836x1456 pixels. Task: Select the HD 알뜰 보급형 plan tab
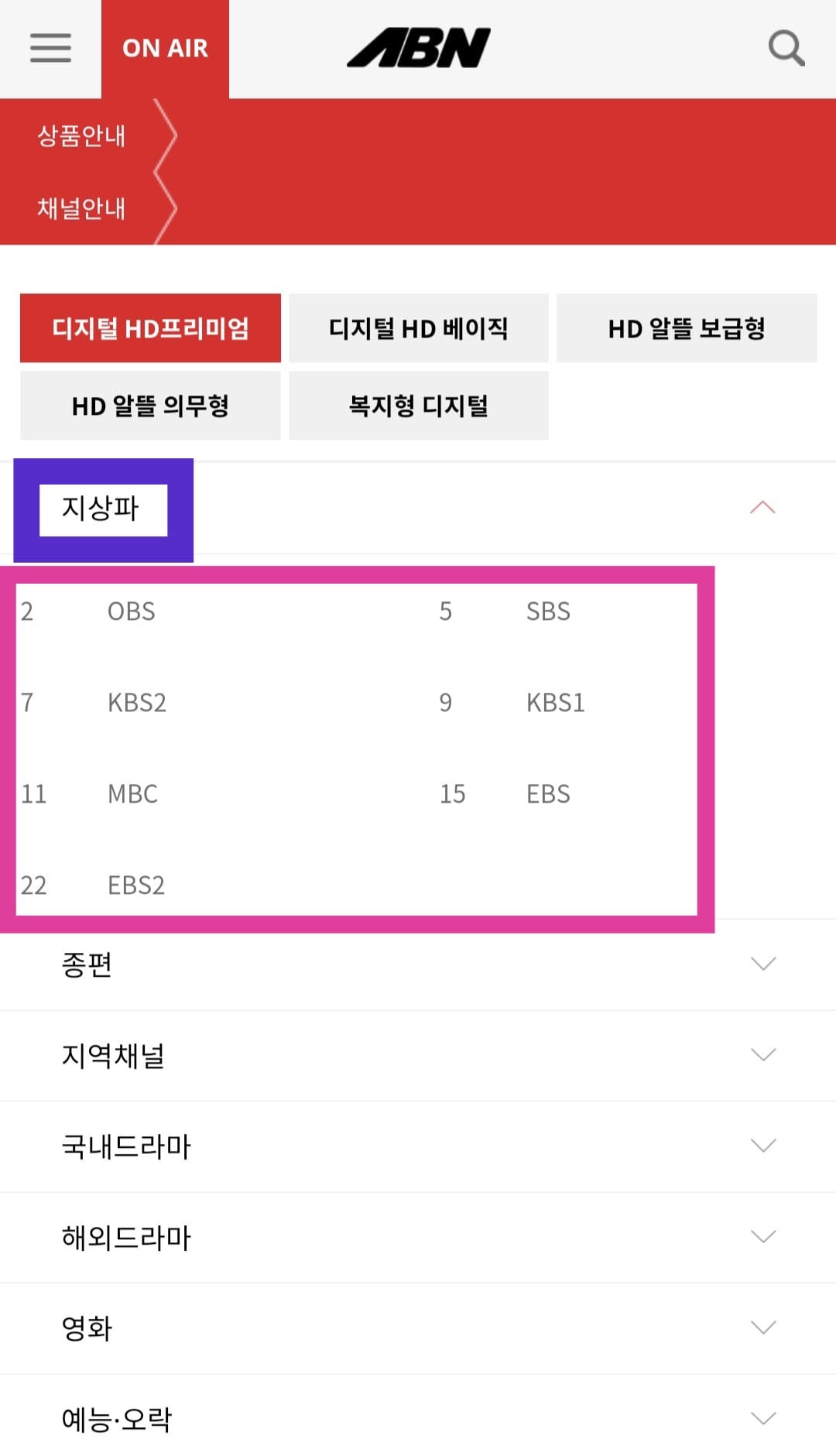tap(687, 328)
